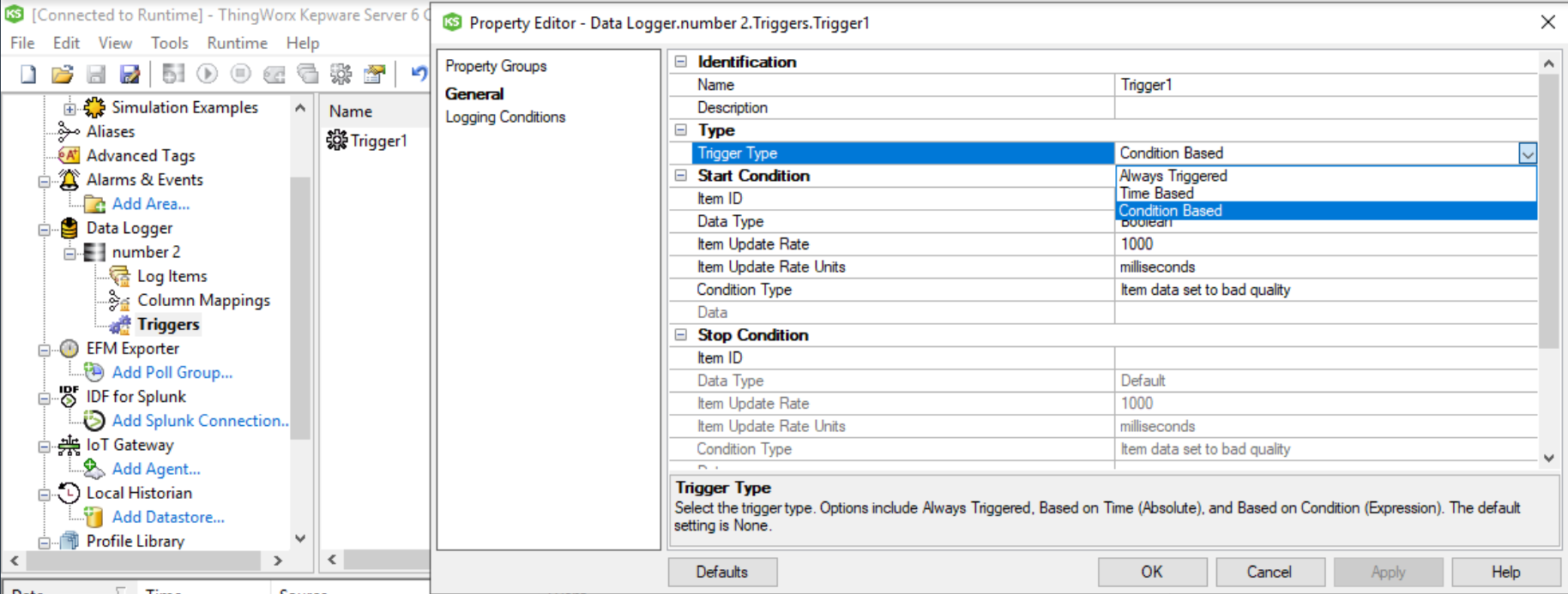1568x594 pixels.
Task: Open the Tools menu
Action: click(170, 43)
